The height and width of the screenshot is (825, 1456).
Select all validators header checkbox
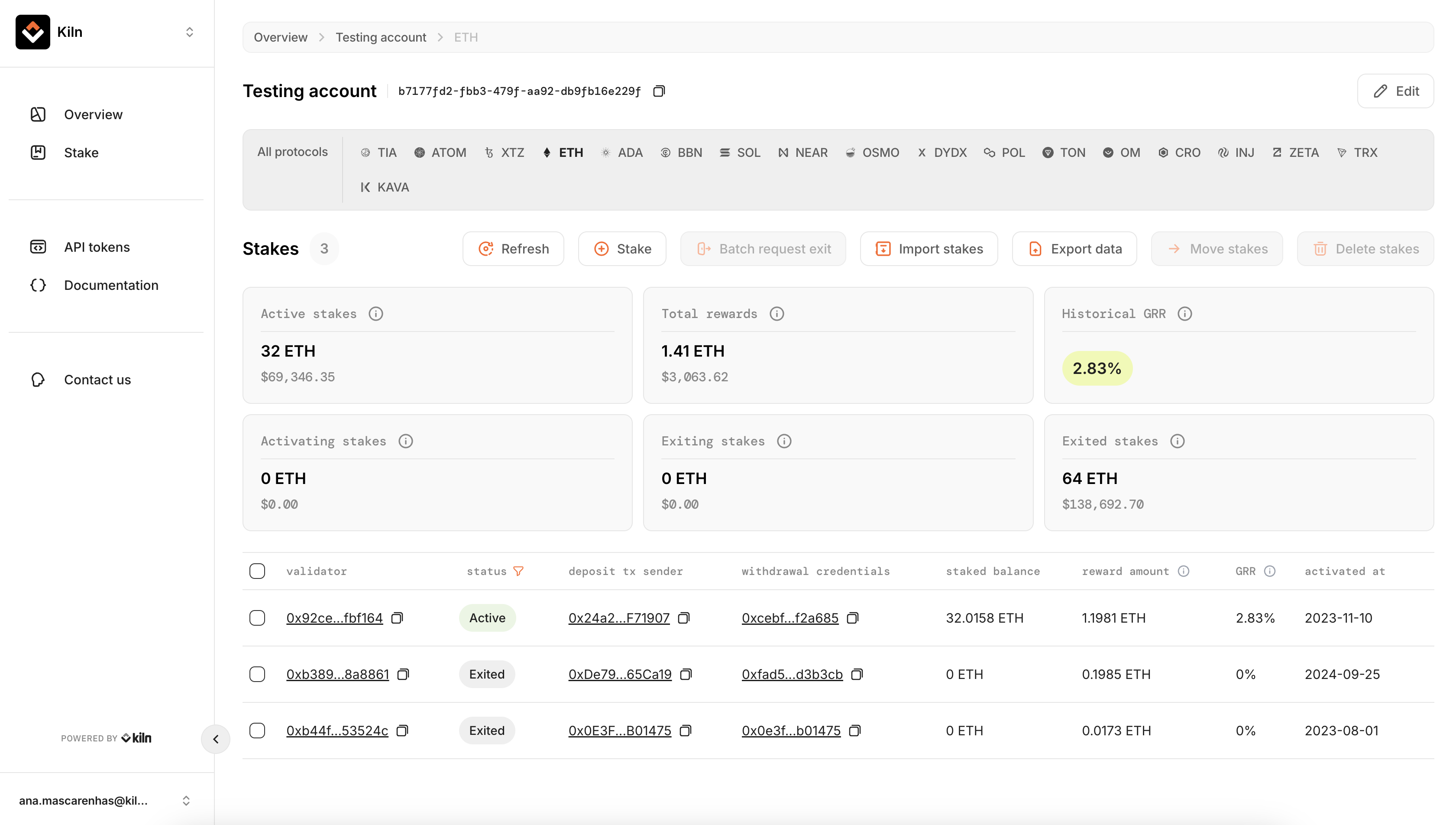[257, 571]
